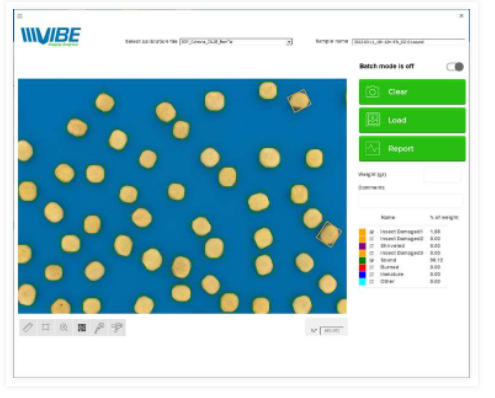Click the Sample name input field
Screen dimensions: 495x398
(x=408, y=42)
